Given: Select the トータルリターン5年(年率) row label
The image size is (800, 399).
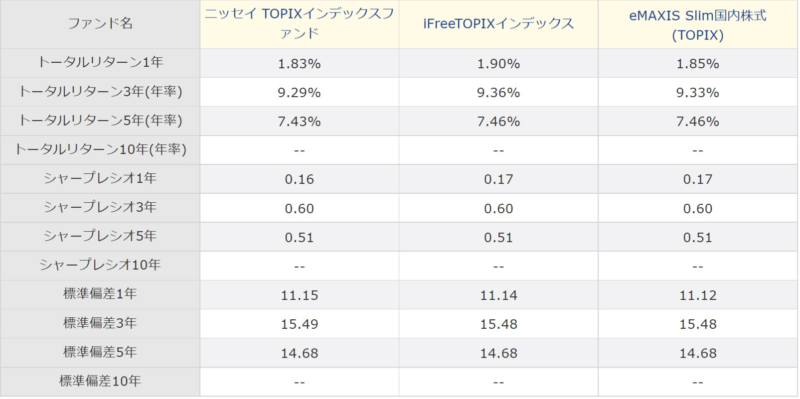Looking at the screenshot, I should pyautogui.click(x=100, y=121).
